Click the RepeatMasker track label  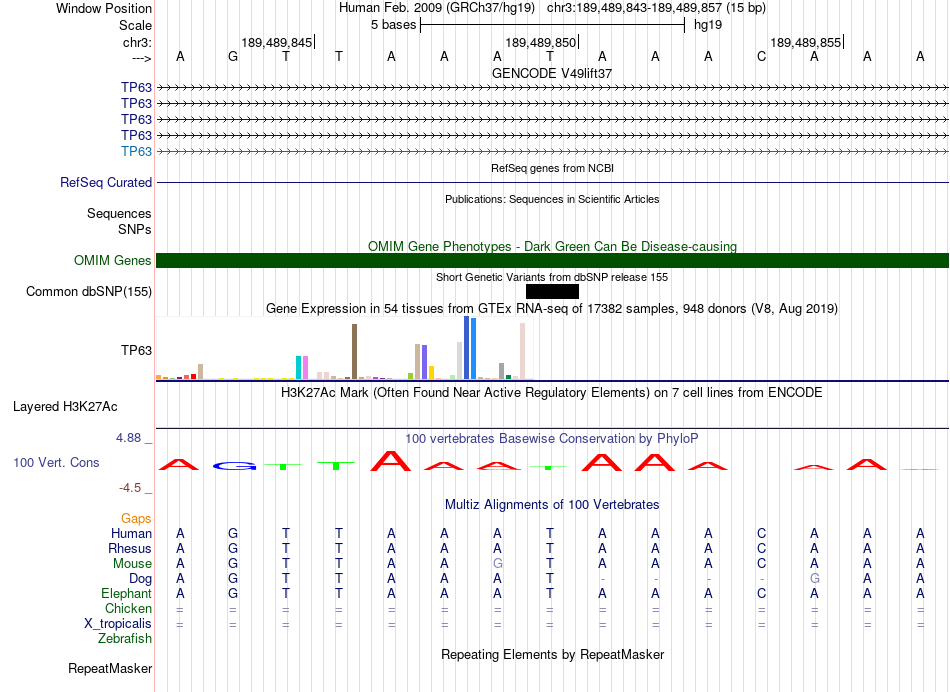(x=110, y=668)
